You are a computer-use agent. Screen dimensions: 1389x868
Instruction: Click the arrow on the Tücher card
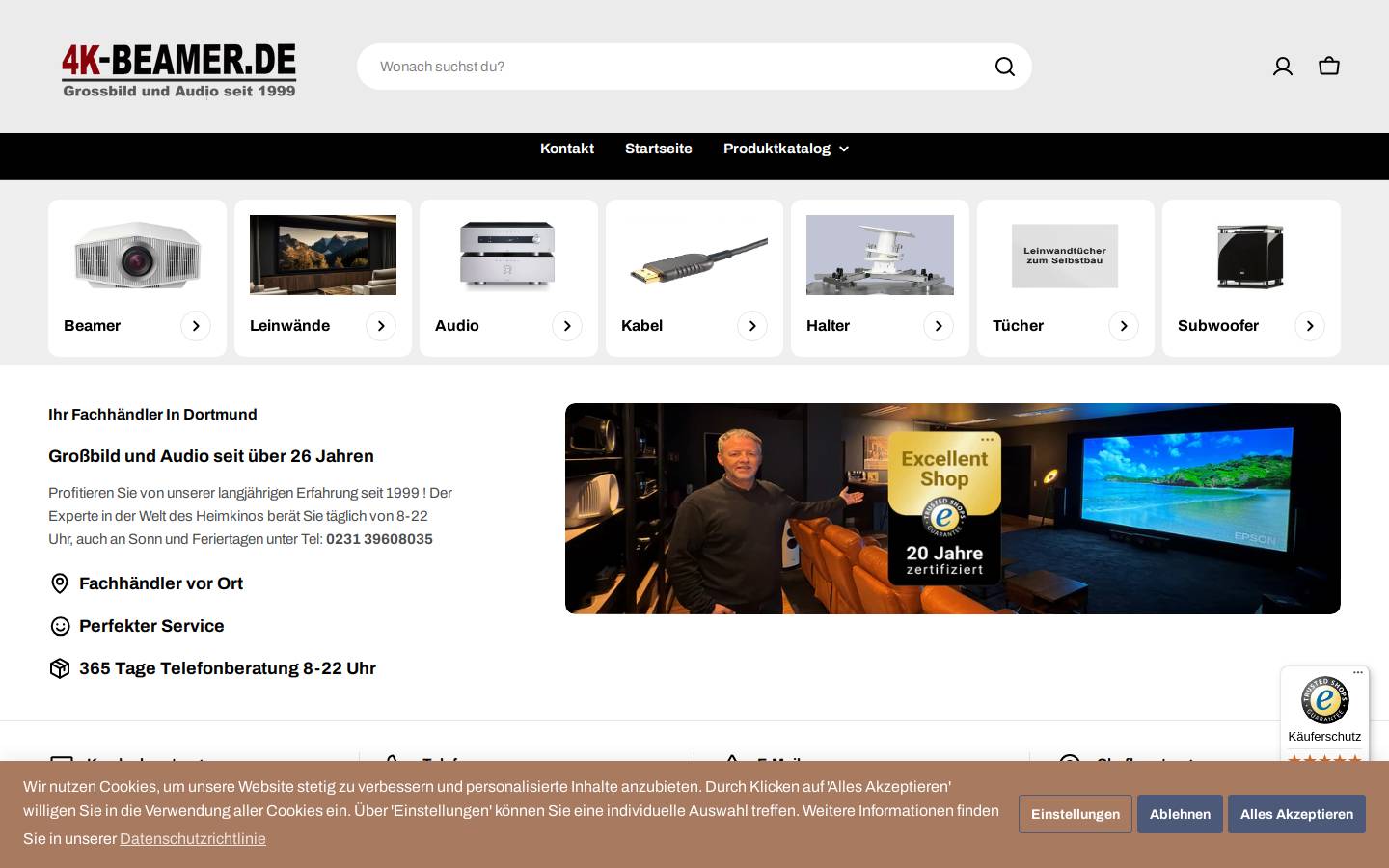(1124, 326)
